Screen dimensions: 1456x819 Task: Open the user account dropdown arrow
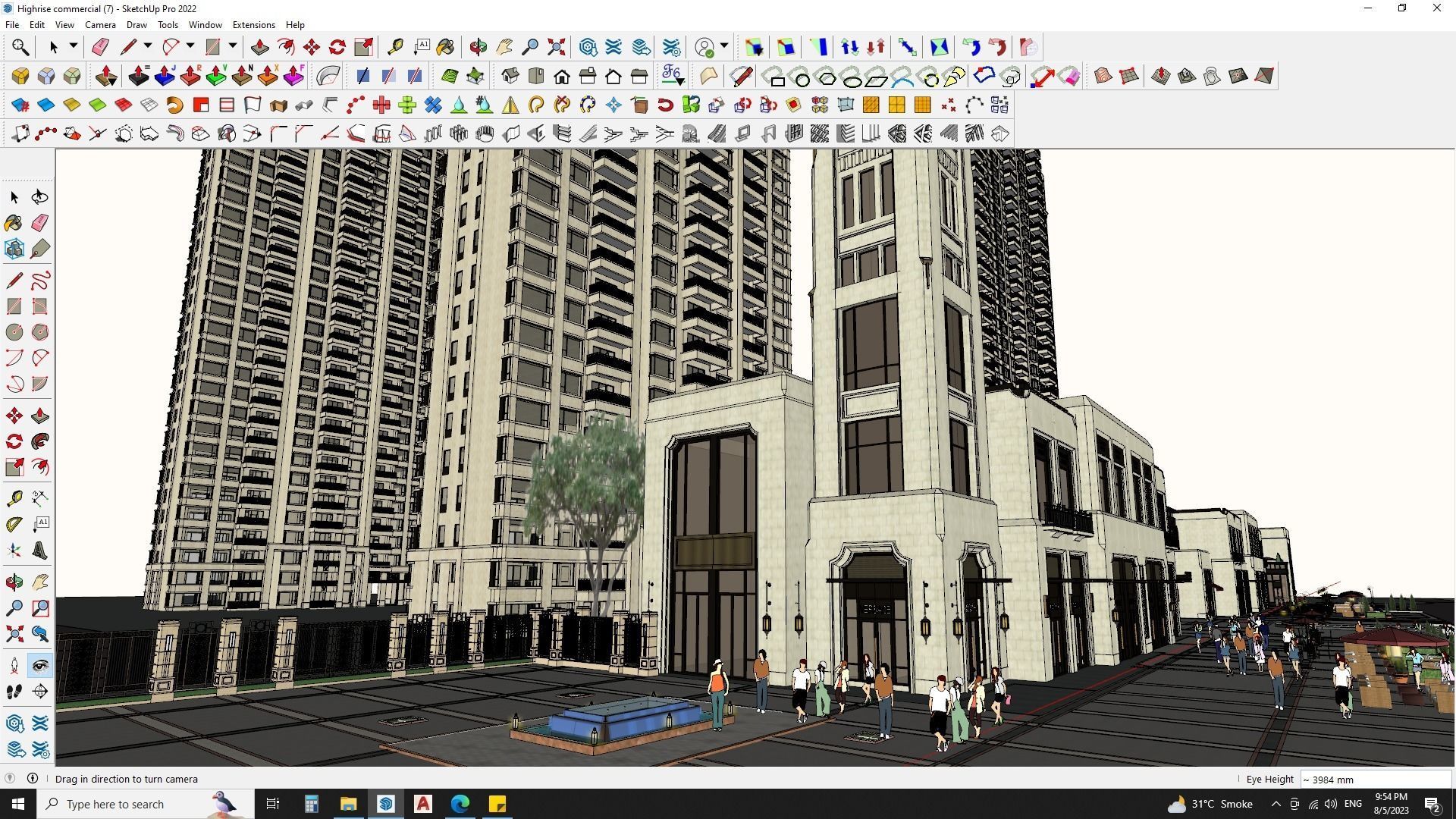(724, 46)
